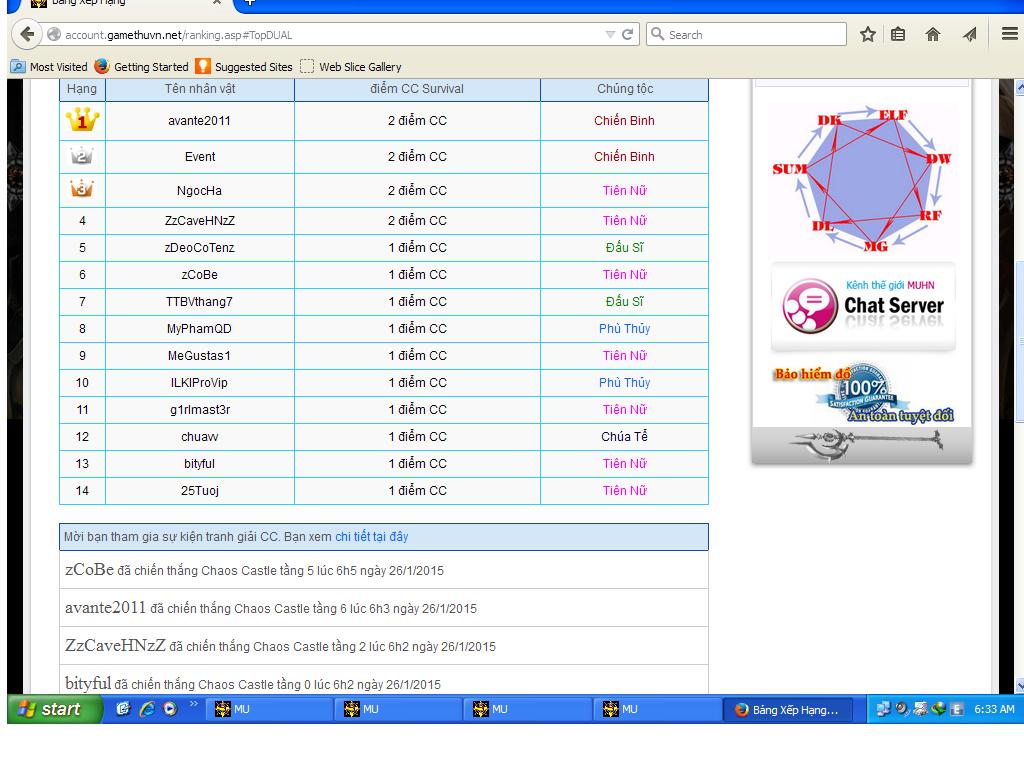Select player name MyPhamQD
The image size is (1024, 768).
click(199, 328)
